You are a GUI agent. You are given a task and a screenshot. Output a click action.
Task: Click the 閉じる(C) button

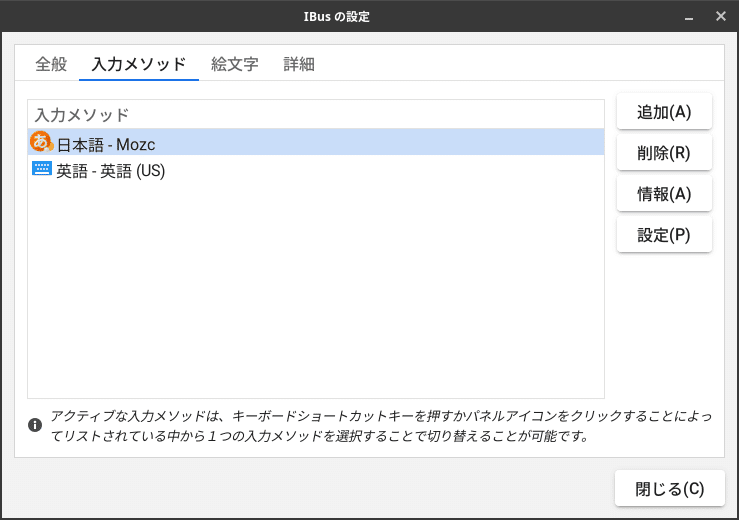[x=670, y=488]
